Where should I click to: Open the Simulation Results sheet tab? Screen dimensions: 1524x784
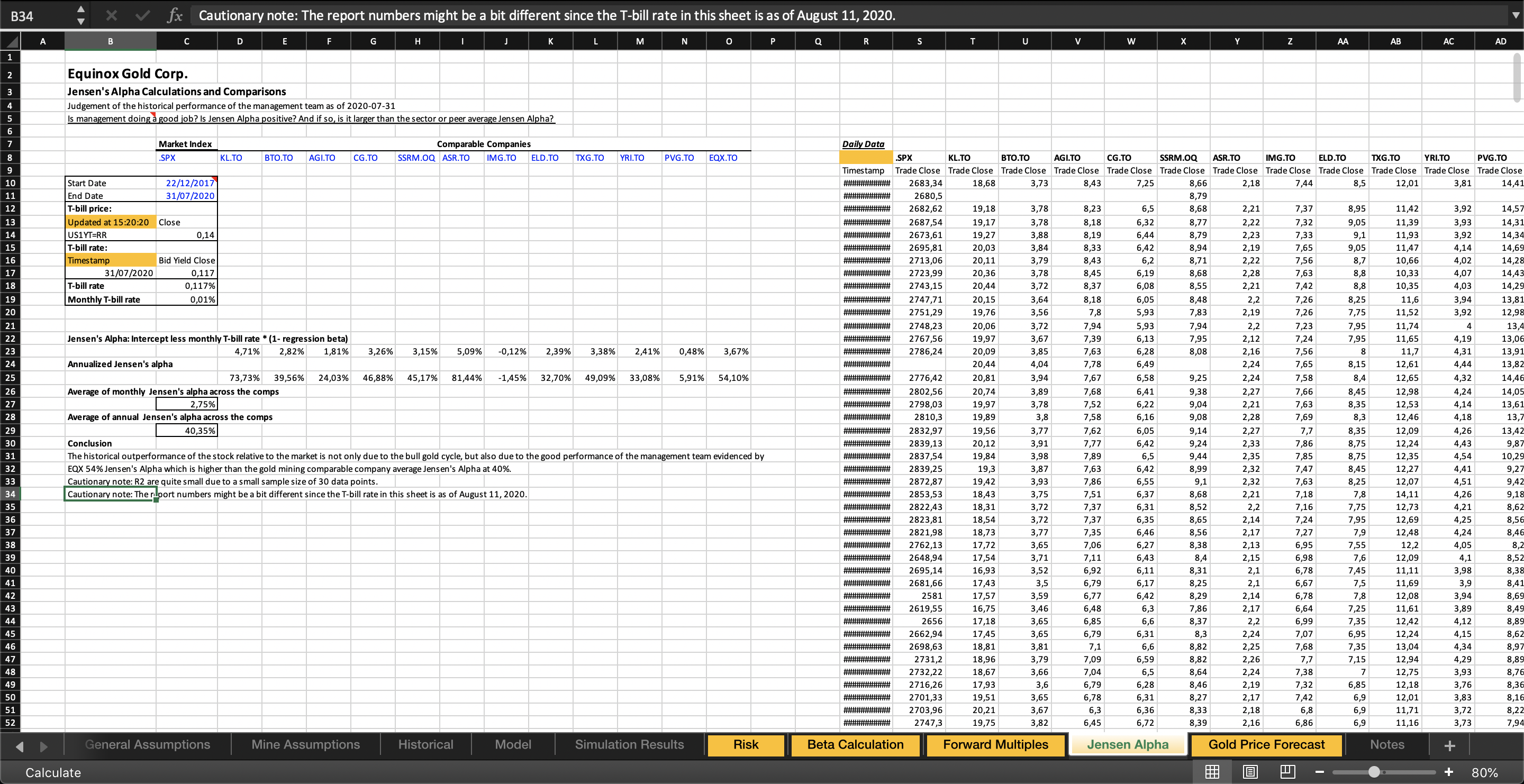click(630, 744)
